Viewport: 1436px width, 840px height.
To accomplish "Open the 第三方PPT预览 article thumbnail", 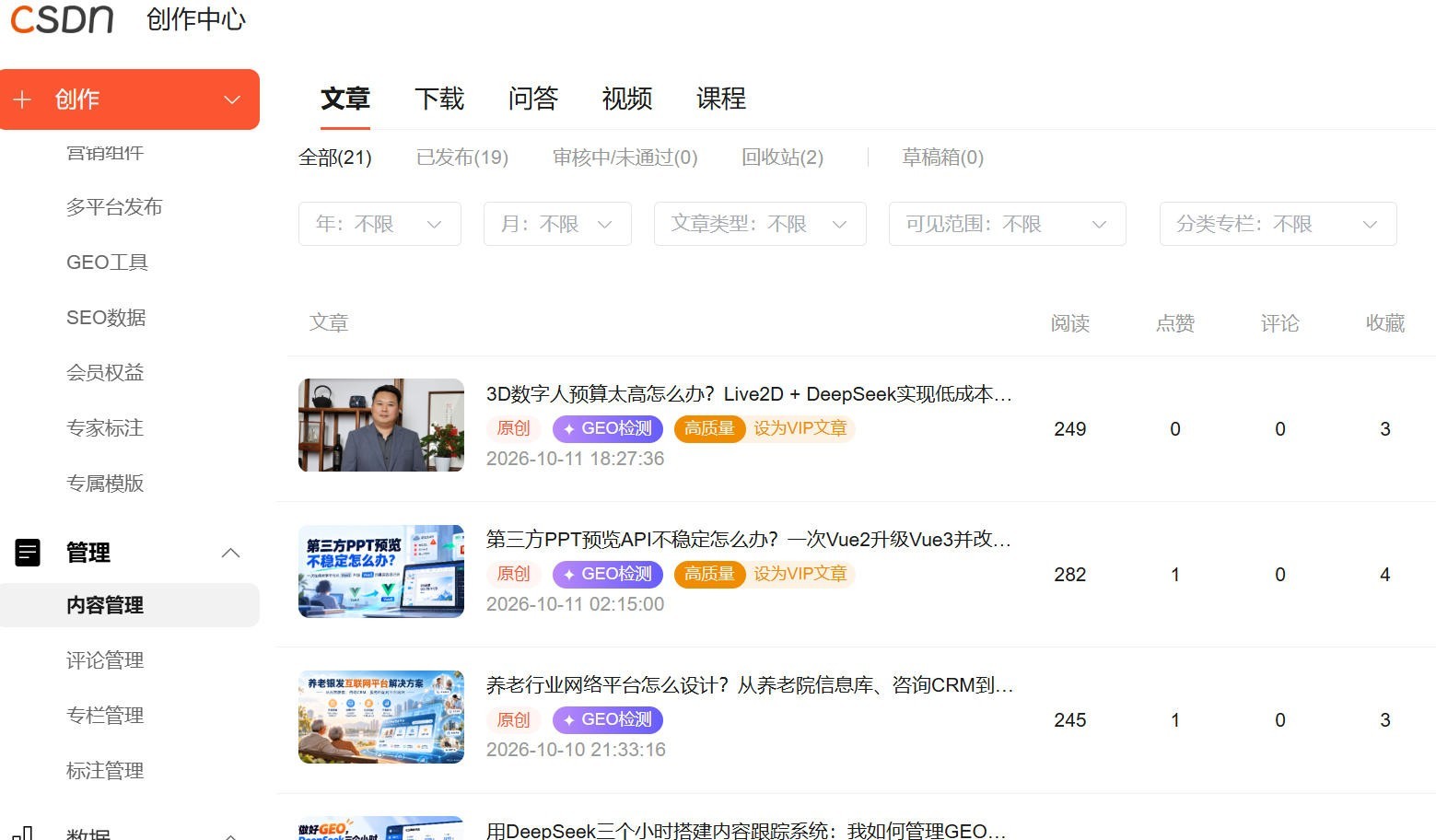I will point(381,571).
